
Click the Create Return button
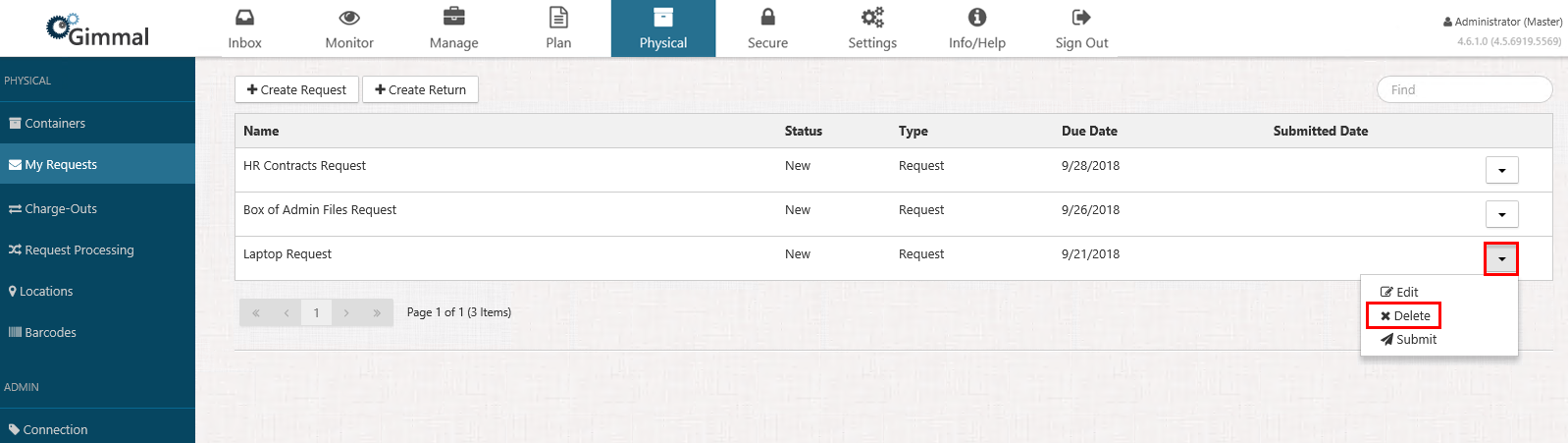(420, 89)
